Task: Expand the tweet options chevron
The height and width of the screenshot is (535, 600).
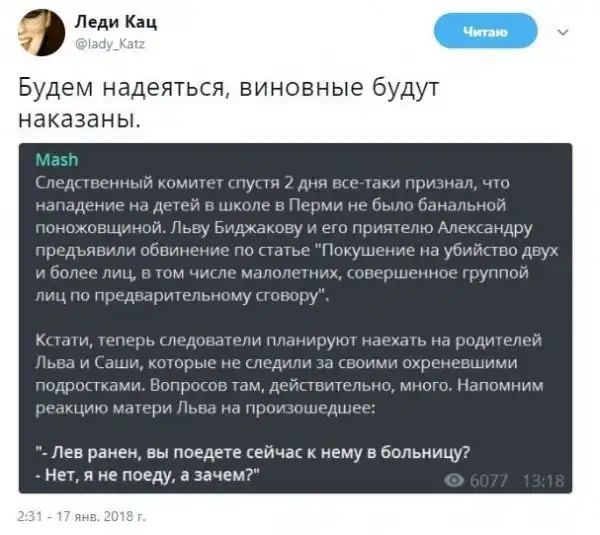Action: 561,32
